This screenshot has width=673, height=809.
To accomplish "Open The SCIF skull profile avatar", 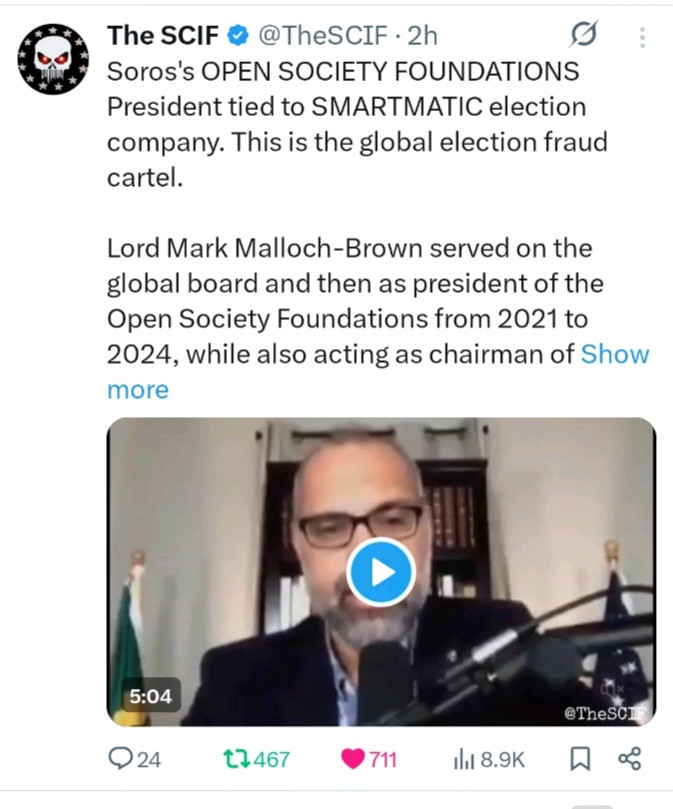I will (54, 59).
